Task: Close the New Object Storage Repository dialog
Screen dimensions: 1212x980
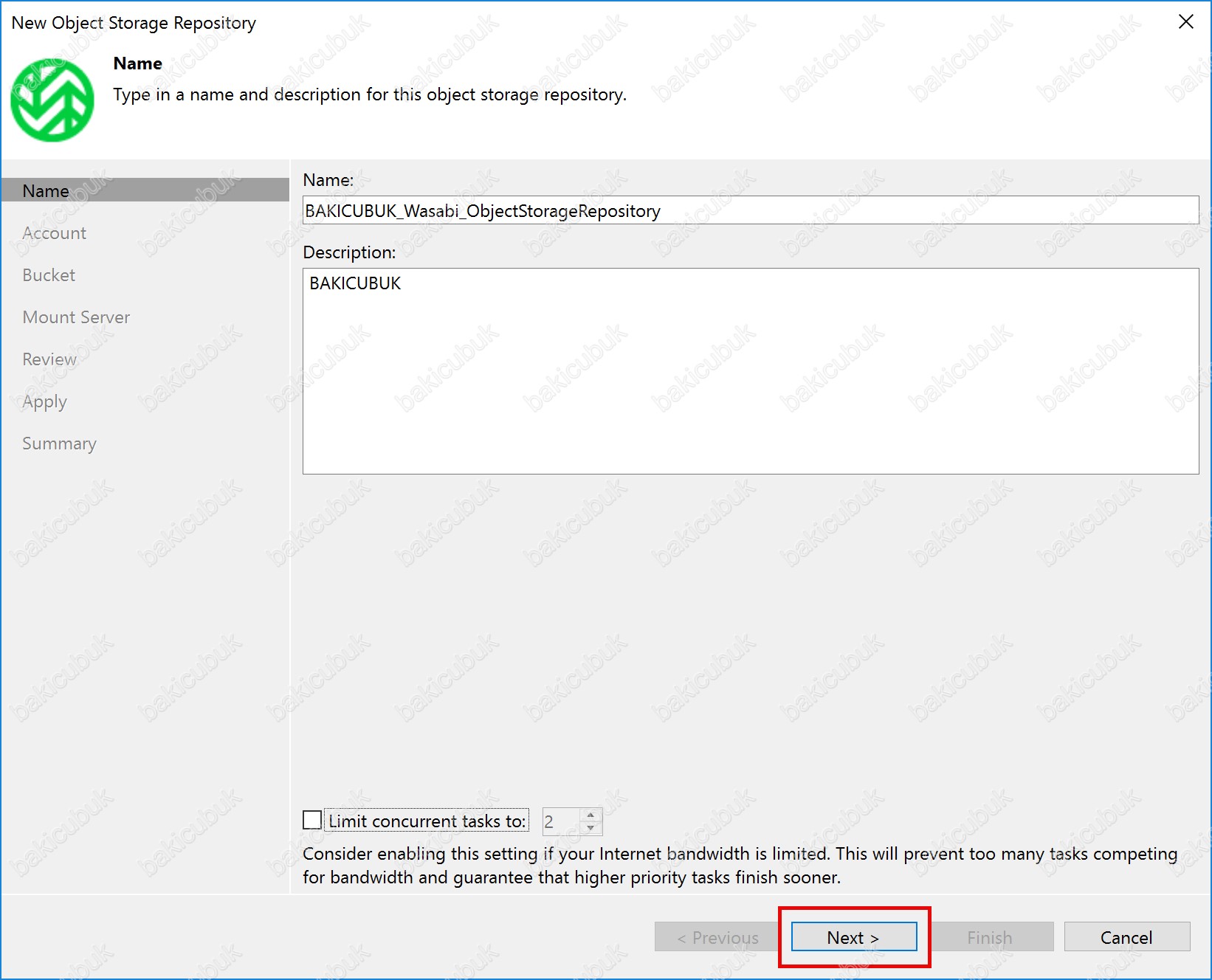Action: (1185, 22)
